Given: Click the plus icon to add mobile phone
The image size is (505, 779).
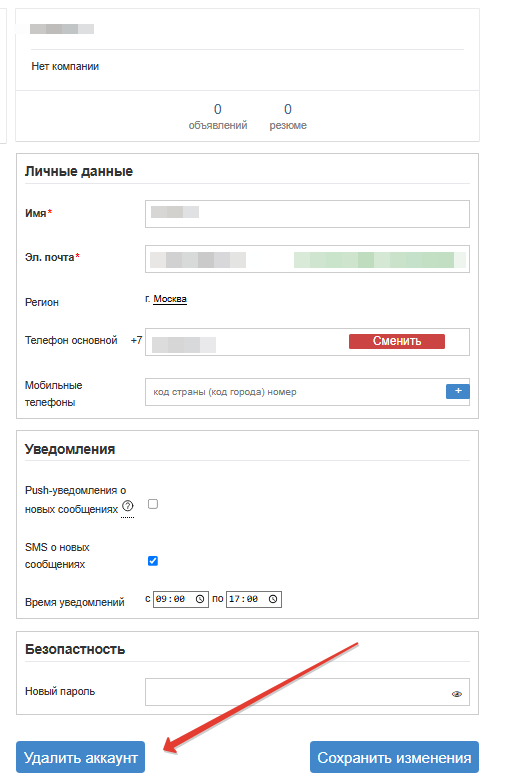Looking at the screenshot, I should pyautogui.click(x=457, y=391).
